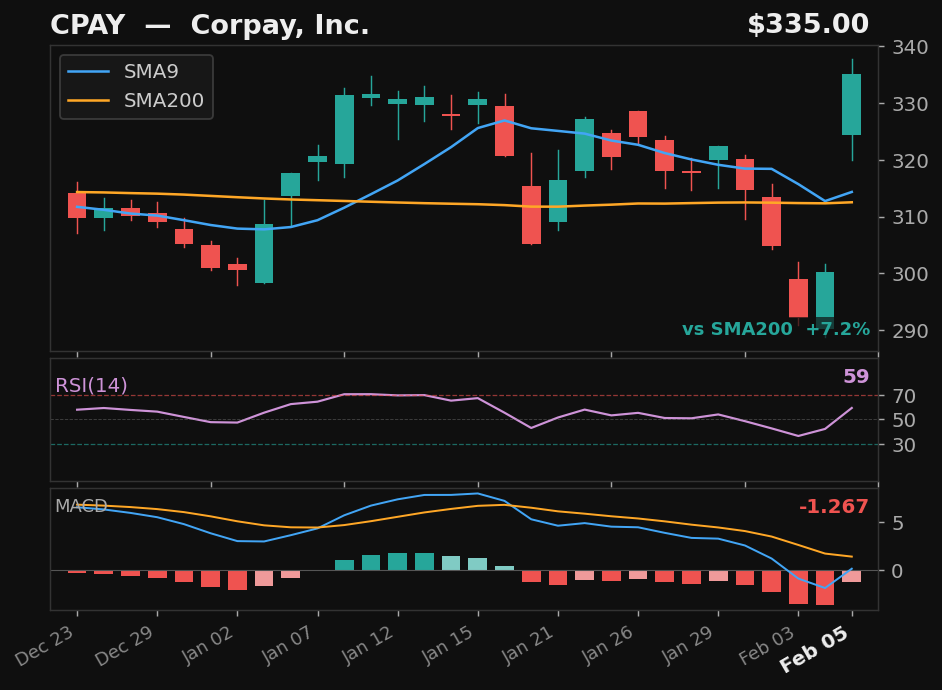This screenshot has width=942, height=690.
Task: Click the first red candle on Dec 23
Action: click(x=77, y=205)
